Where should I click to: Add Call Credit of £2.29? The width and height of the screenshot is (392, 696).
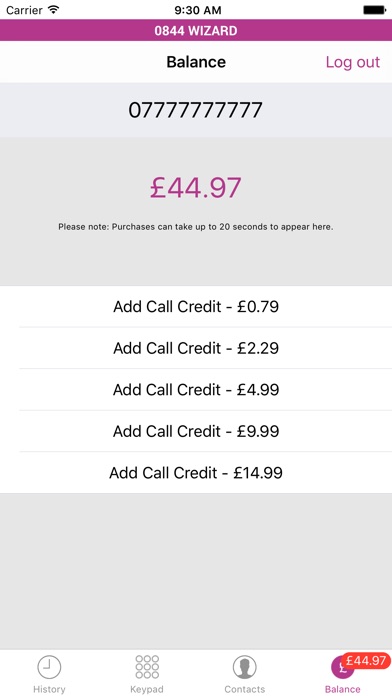(x=196, y=348)
